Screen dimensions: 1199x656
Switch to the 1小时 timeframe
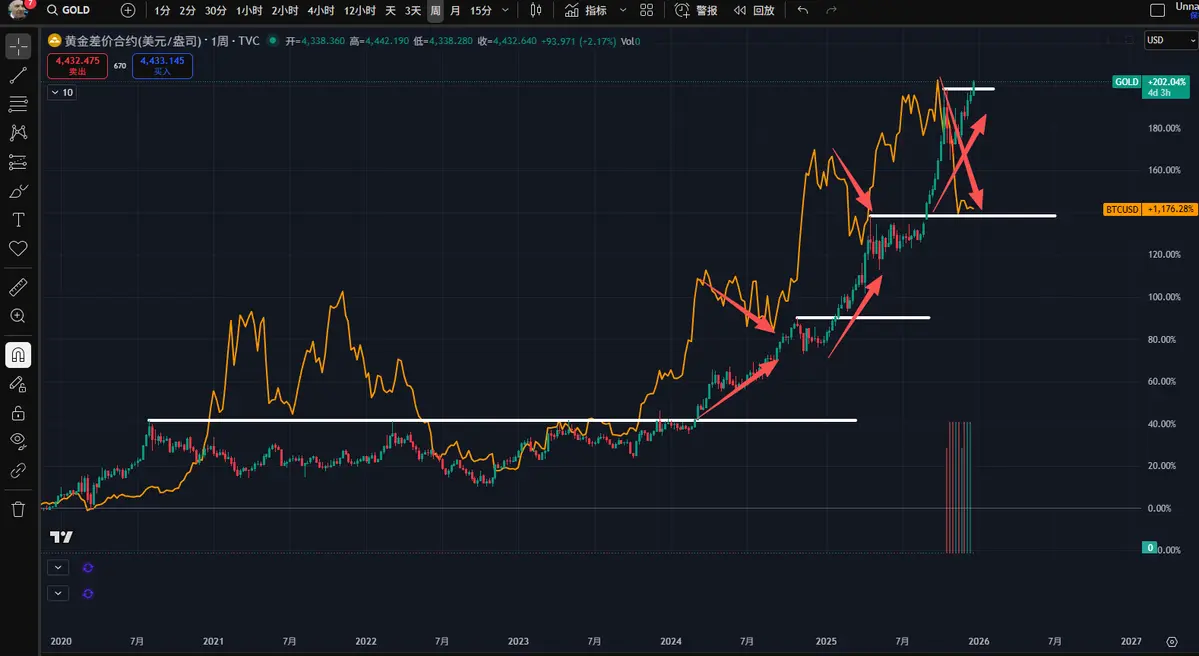tap(249, 10)
